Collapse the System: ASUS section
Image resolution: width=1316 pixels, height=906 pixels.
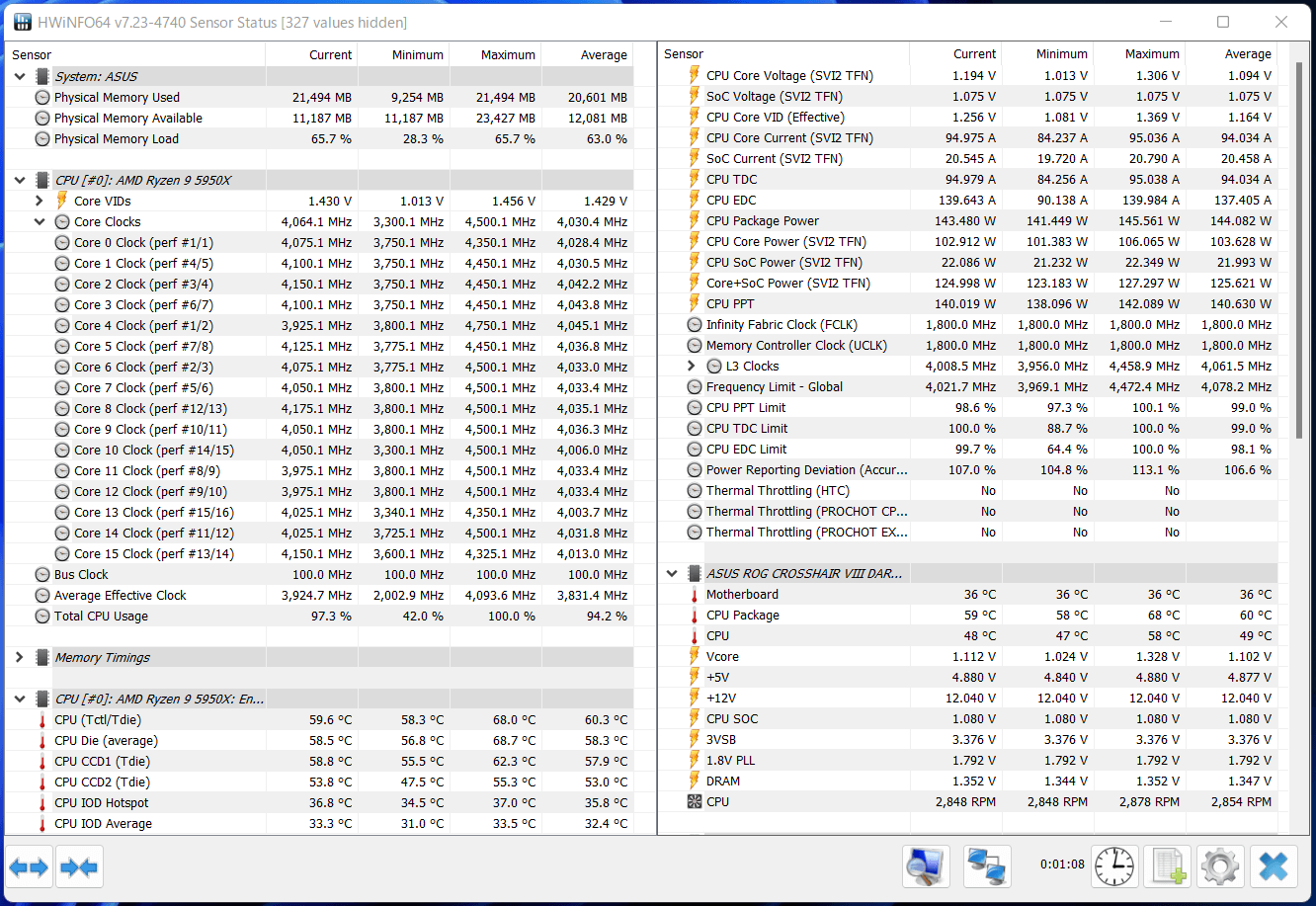(x=20, y=76)
